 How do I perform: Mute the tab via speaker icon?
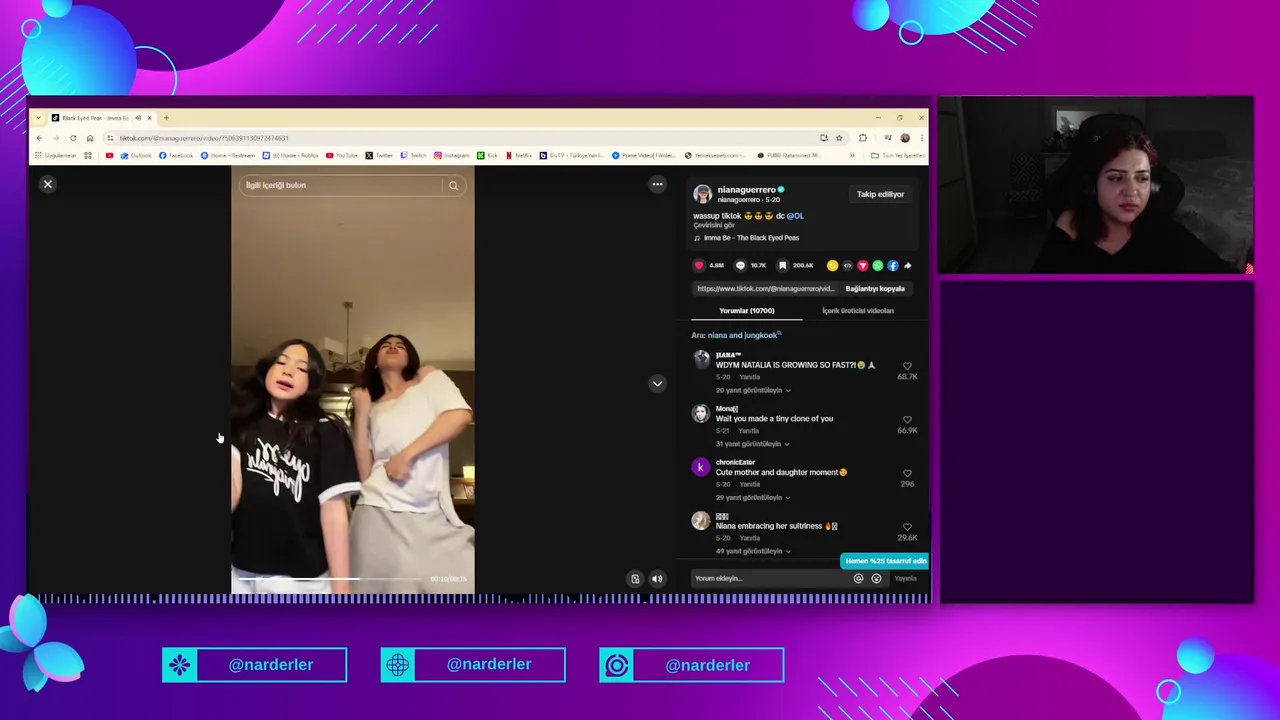(138, 118)
